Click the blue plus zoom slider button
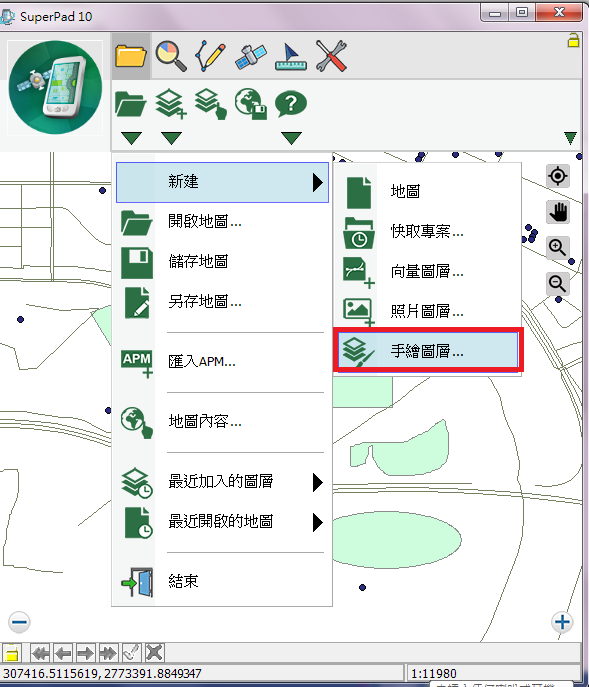Screen dimensions: 589x687 click(x=562, y=622)
